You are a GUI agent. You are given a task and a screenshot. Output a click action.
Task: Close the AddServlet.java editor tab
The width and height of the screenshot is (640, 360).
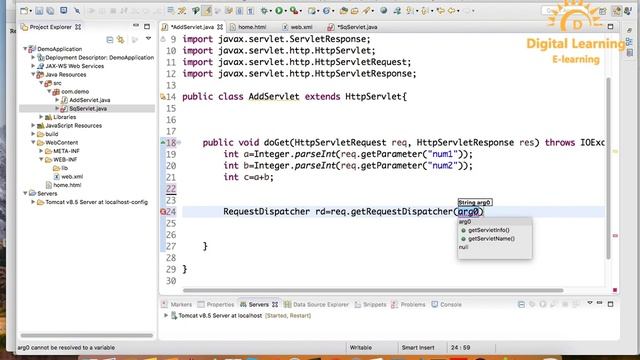[x=220, y=27]
